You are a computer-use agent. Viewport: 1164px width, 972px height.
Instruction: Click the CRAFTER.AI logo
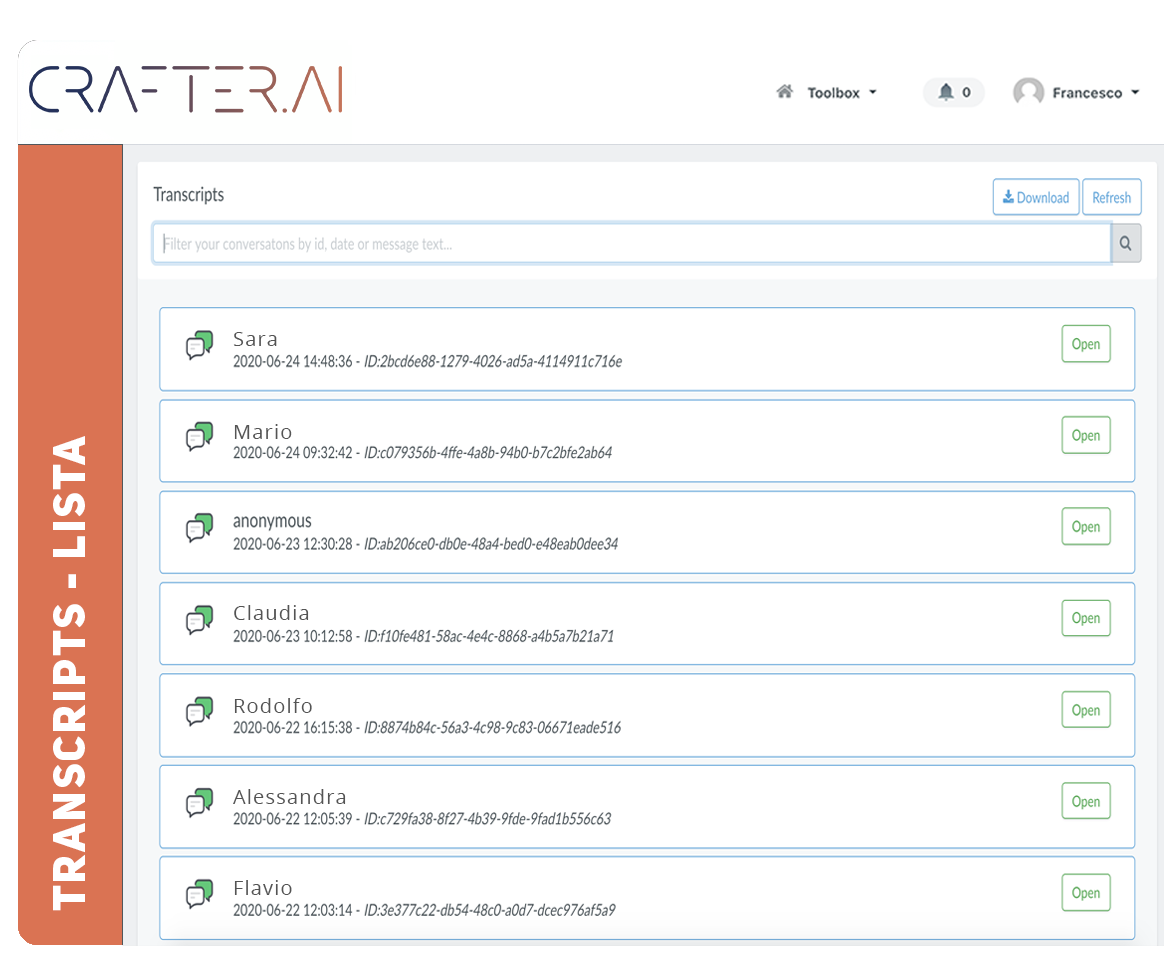[186, 89]
